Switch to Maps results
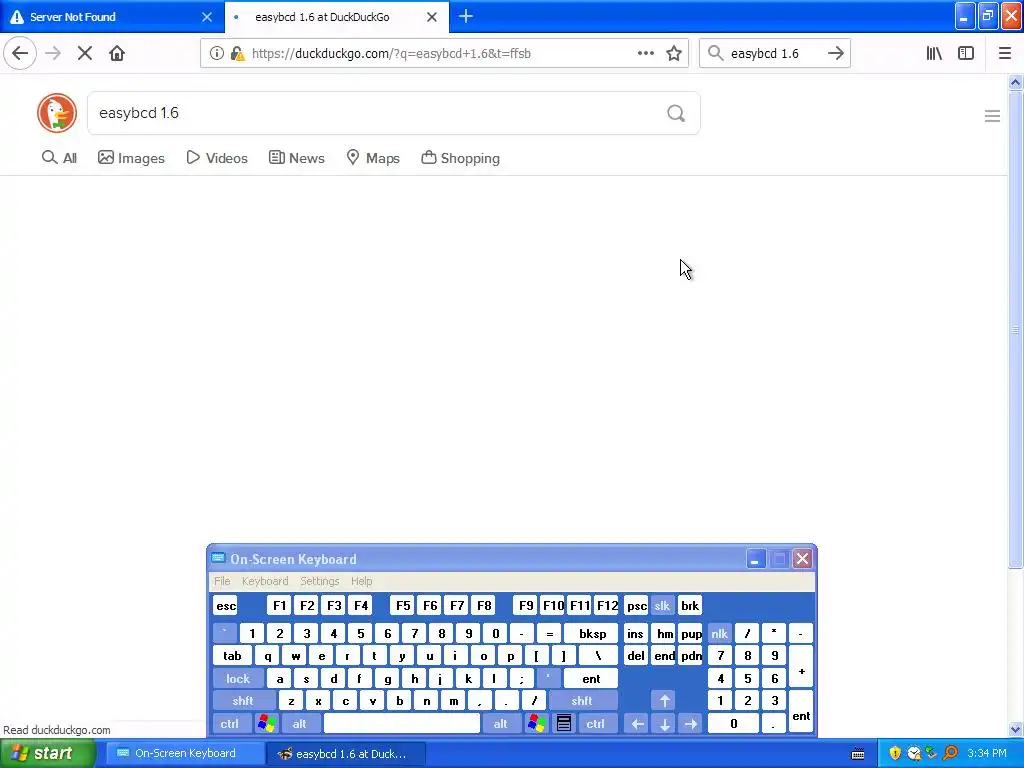The image size is (1024, 768). tap(373, 158)
